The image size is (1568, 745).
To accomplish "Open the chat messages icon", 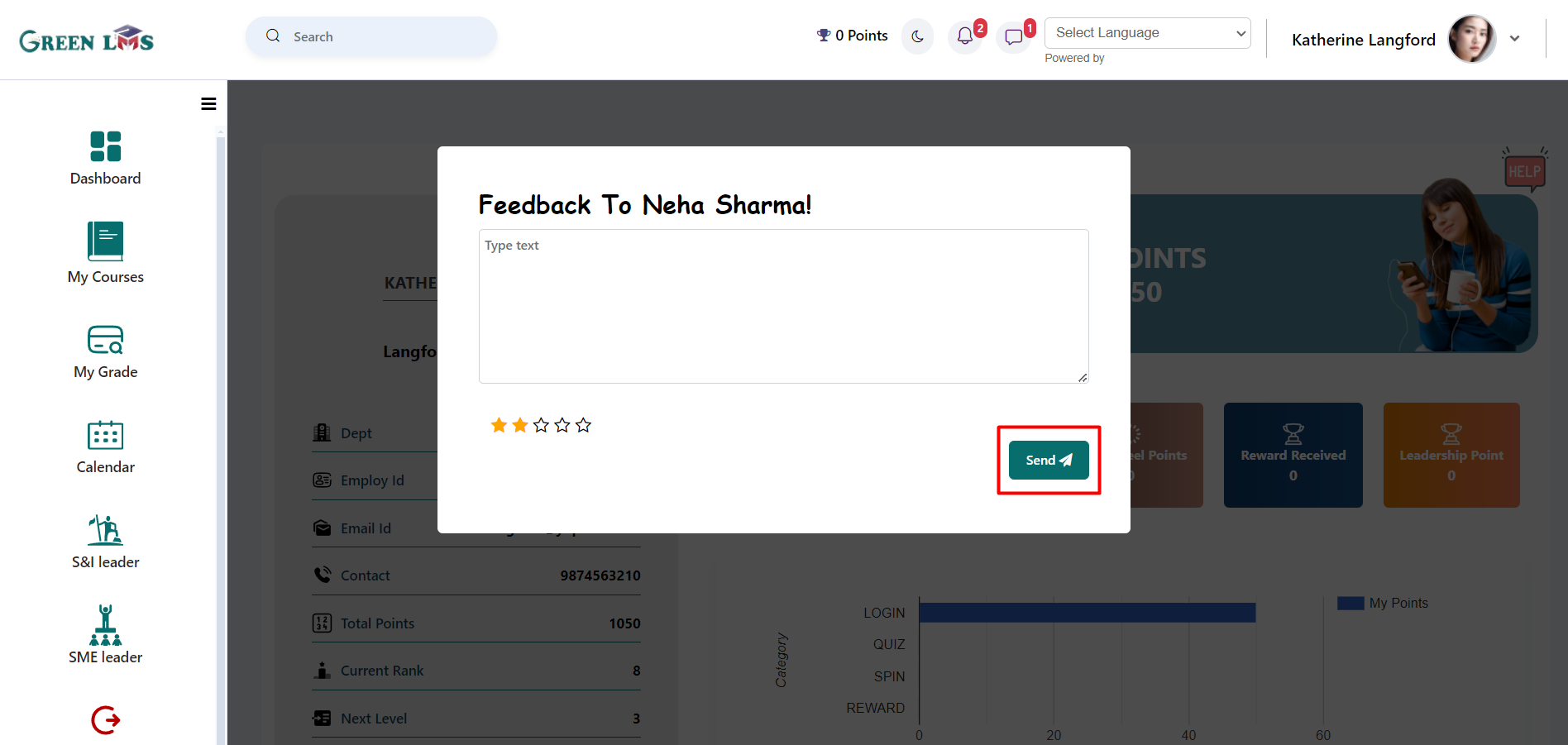I will click(1014, 36).
